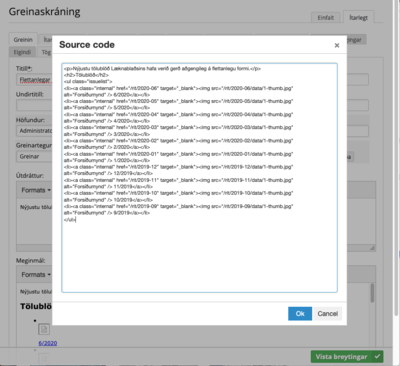Click the broken image icon above 6/2020
Viewport: 400px width, 366px height.
44,329
